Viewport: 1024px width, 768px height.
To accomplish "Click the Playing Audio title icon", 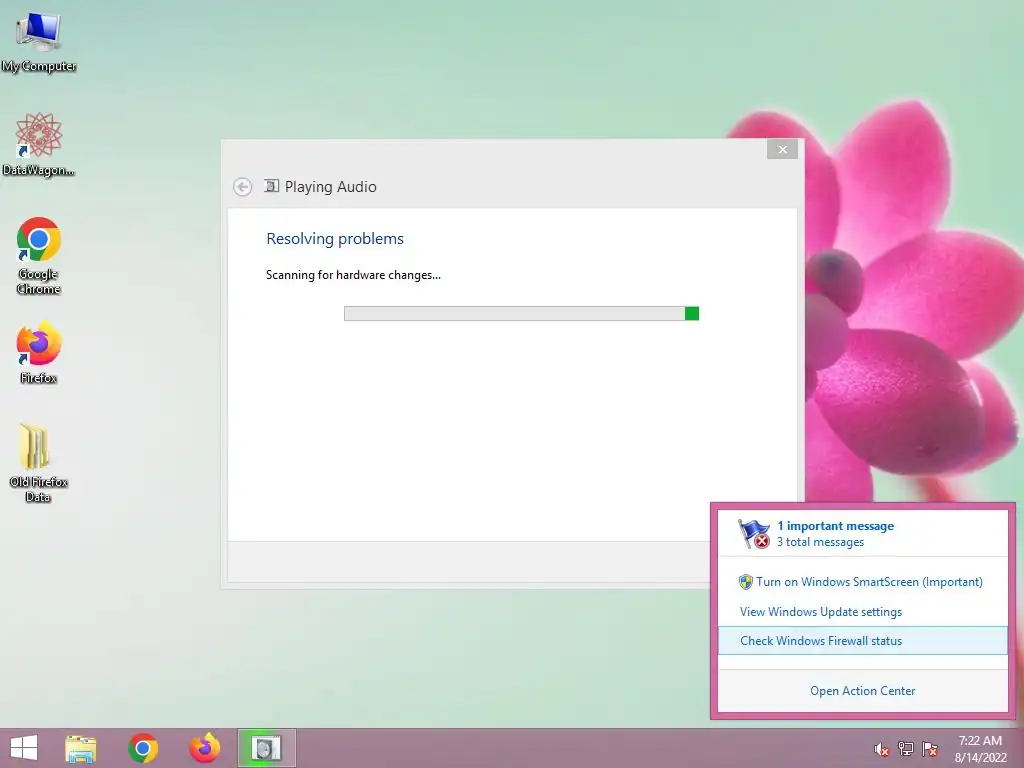I will [271, 186].
